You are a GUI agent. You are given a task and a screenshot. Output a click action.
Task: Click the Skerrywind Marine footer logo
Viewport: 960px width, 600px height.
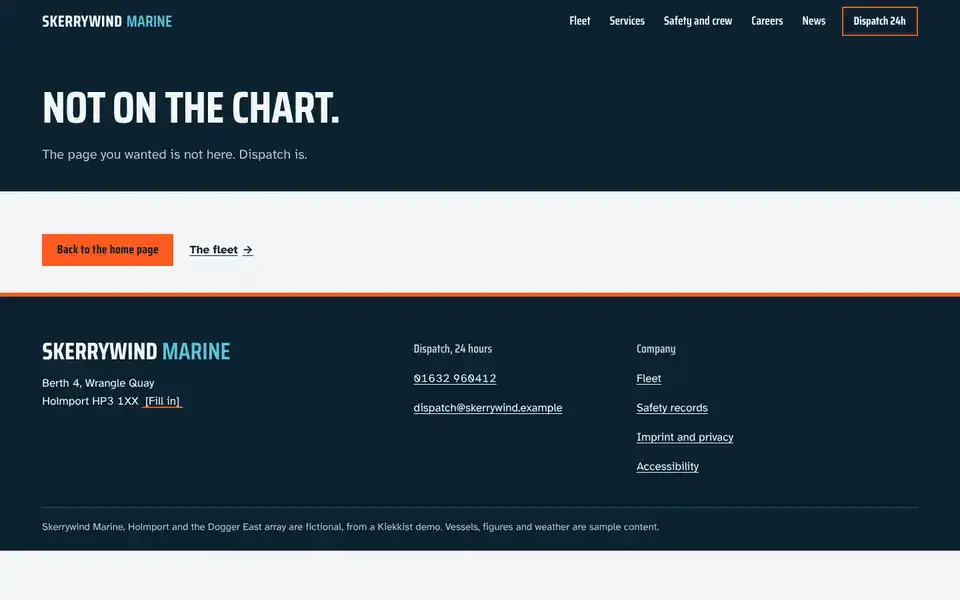136,351
